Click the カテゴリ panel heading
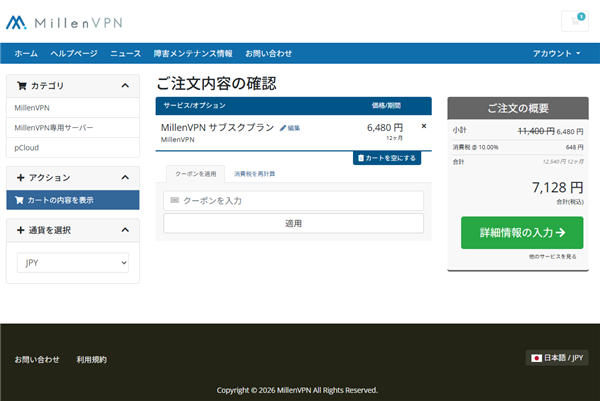The image size is (600, 401). coord(73,86)
